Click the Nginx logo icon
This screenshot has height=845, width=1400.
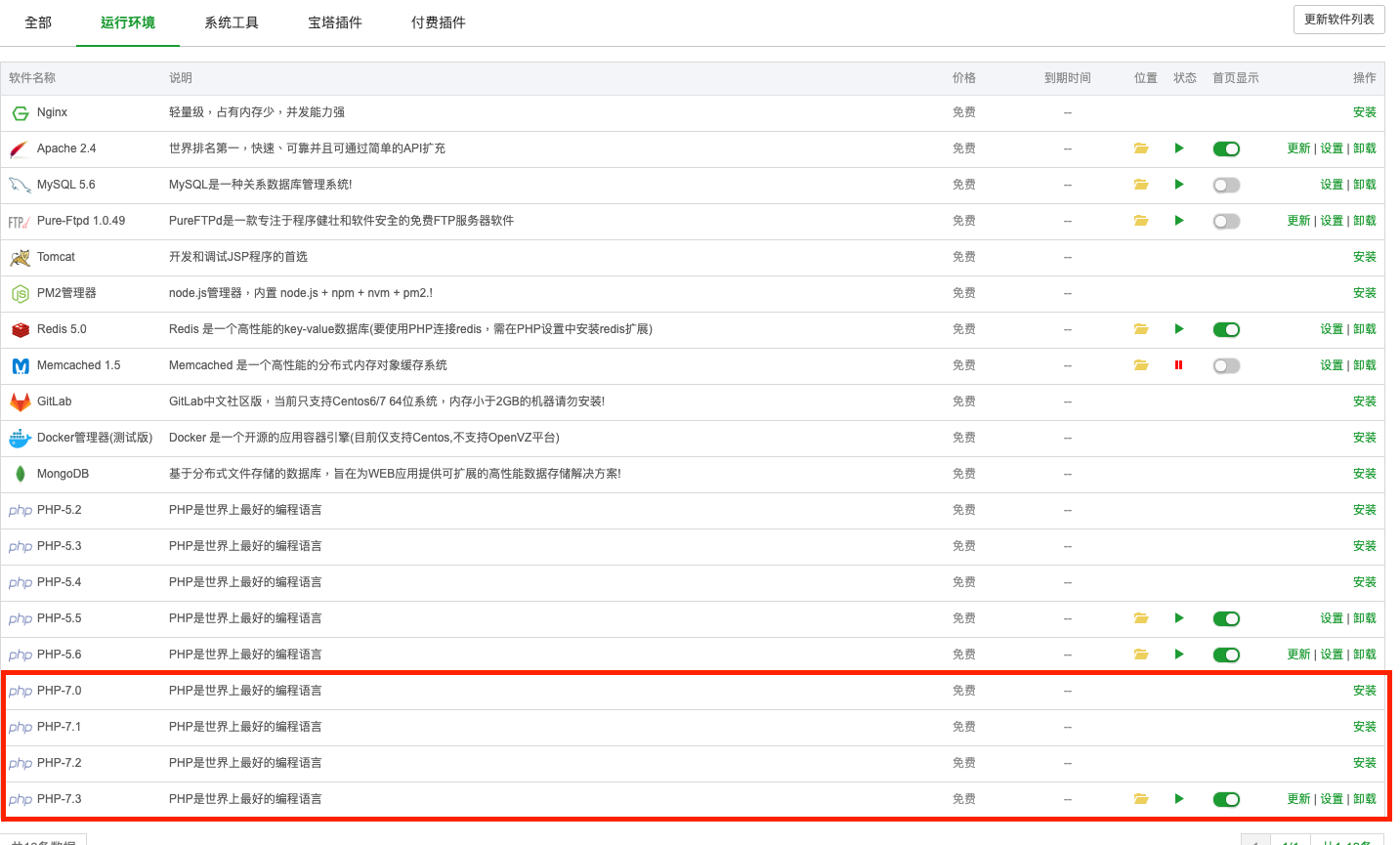tap(21, 113)
